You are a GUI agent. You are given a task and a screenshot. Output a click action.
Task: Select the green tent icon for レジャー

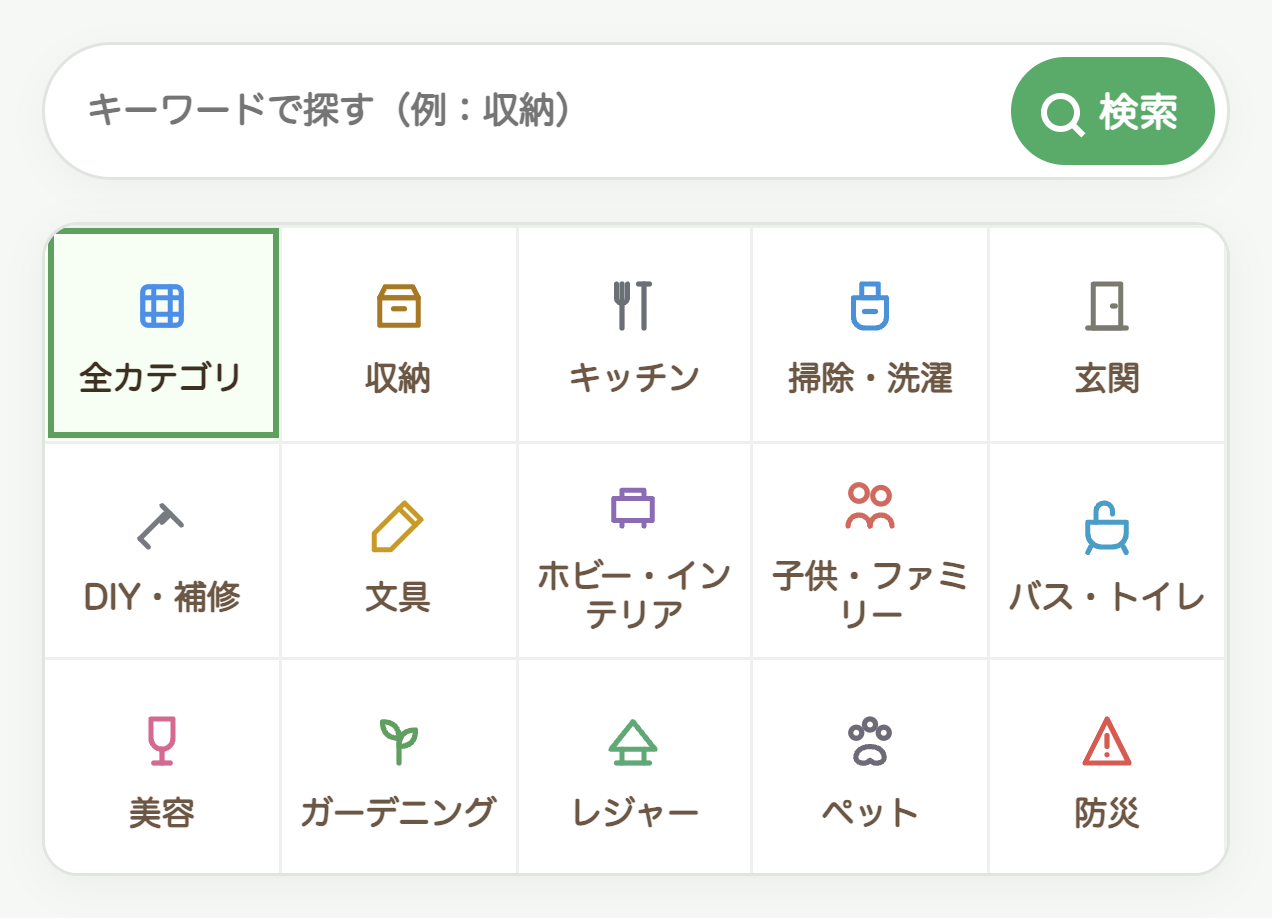(x=633, y=742)
